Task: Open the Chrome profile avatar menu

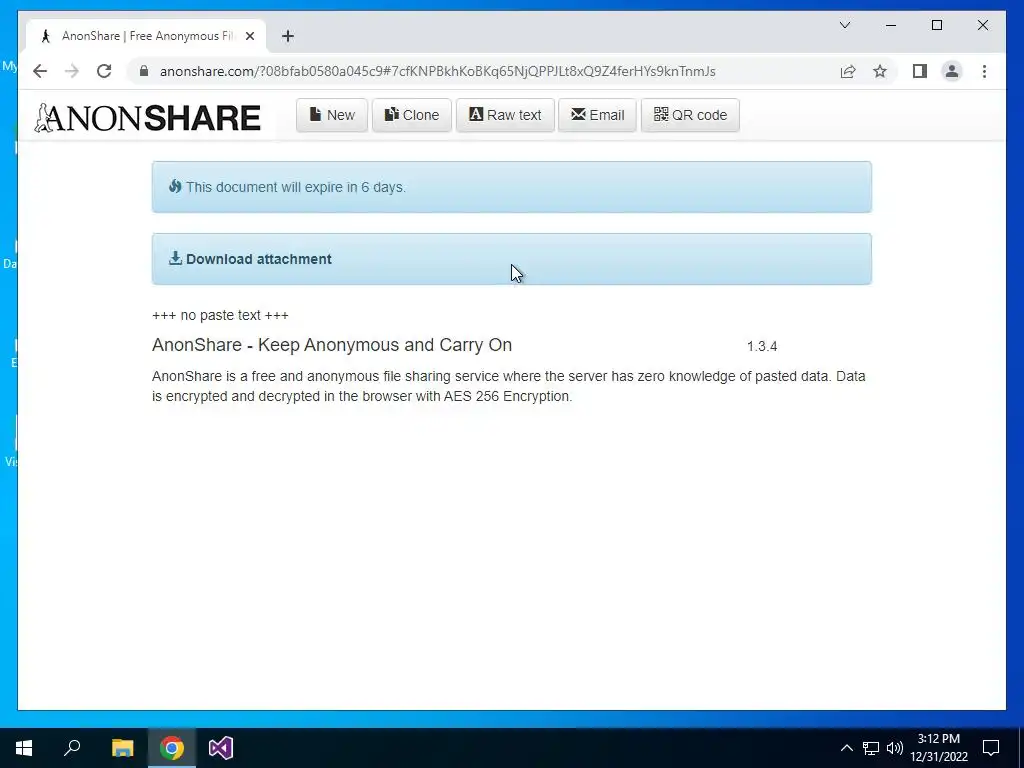Action: (x=952, y=71)
